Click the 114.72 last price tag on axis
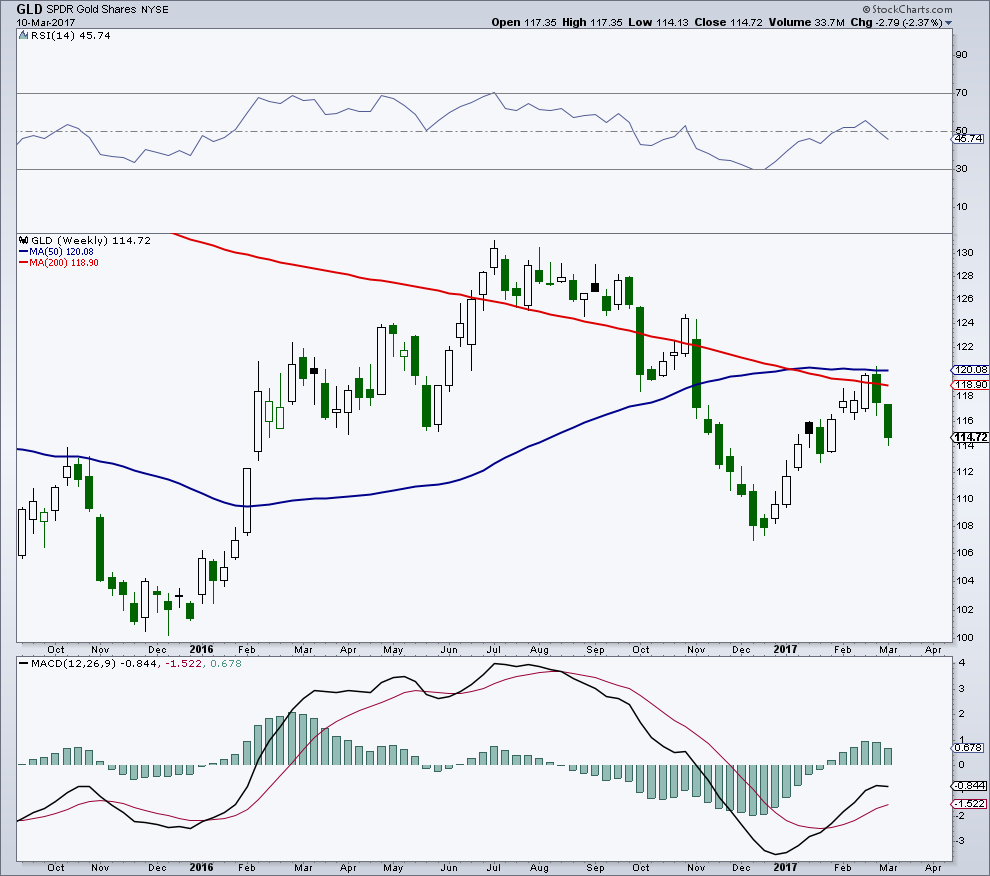Screen dimensions: 990x876 [970, 437]
